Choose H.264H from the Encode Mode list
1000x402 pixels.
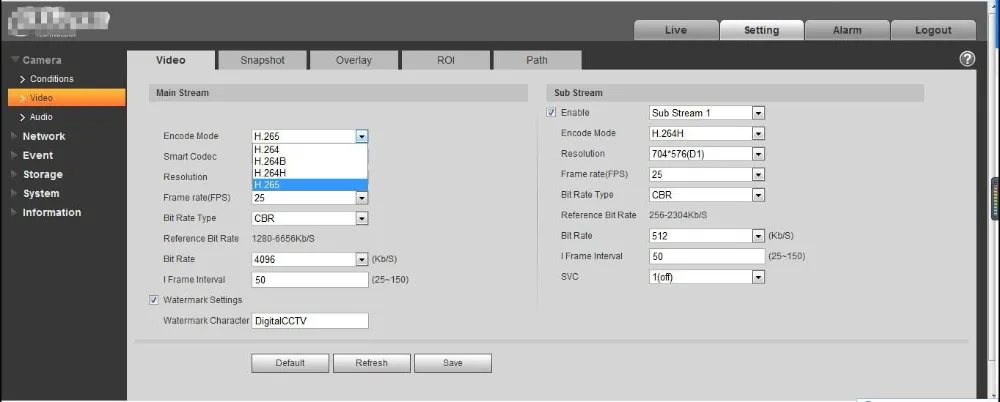coord(310,172)
